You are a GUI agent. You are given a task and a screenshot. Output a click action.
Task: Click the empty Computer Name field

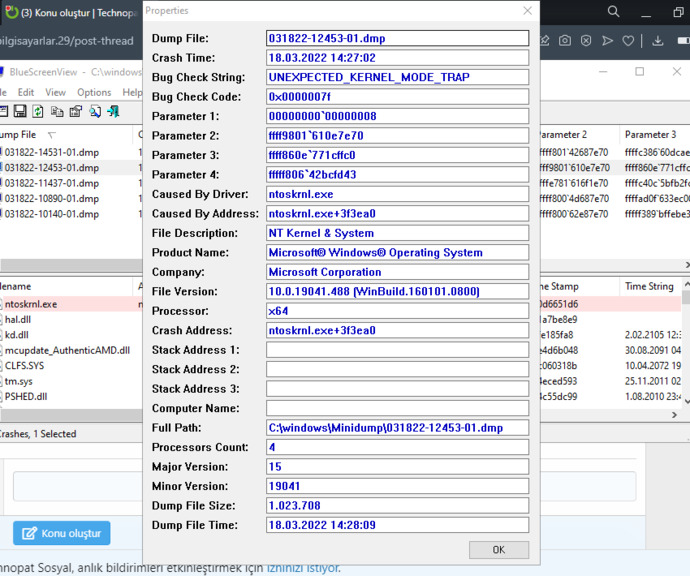click(x=397, y=408)
